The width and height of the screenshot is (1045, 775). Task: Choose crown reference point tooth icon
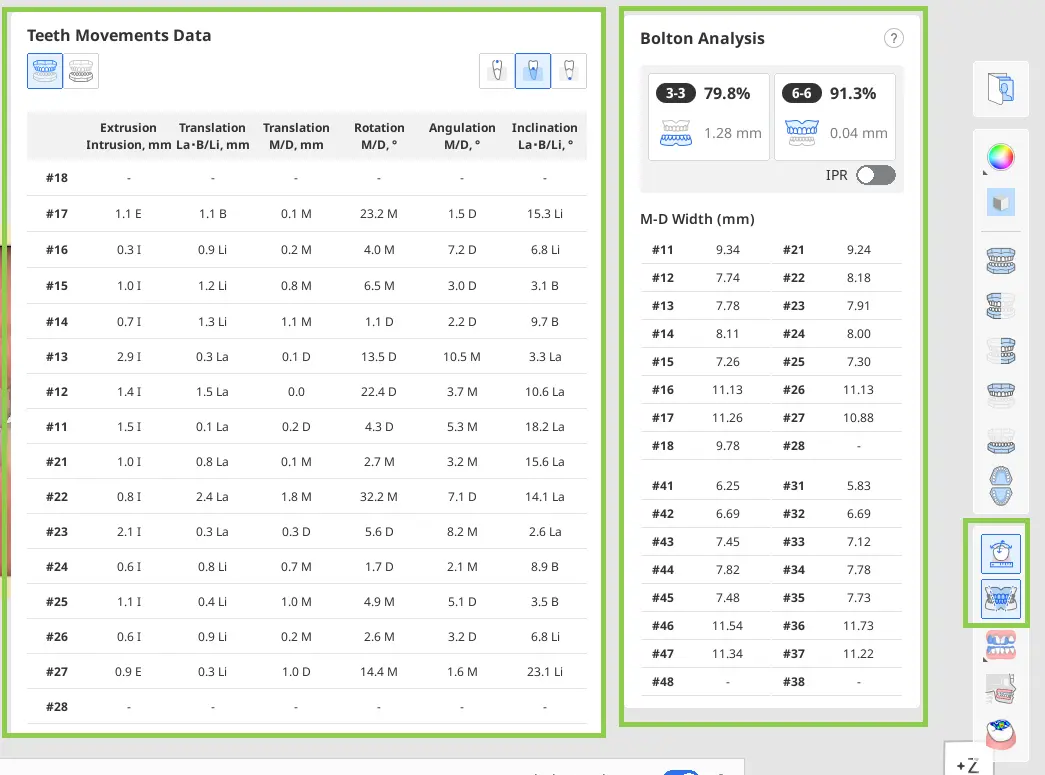pos(497,71)
